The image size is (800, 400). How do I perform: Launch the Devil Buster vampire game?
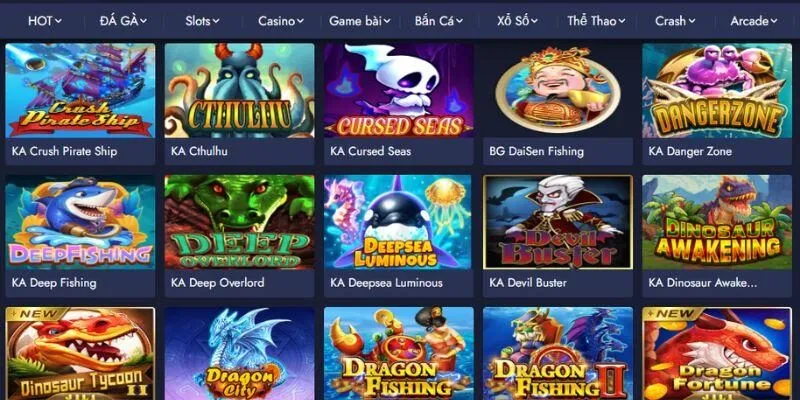pyautogui.click(x=558, y=222)
